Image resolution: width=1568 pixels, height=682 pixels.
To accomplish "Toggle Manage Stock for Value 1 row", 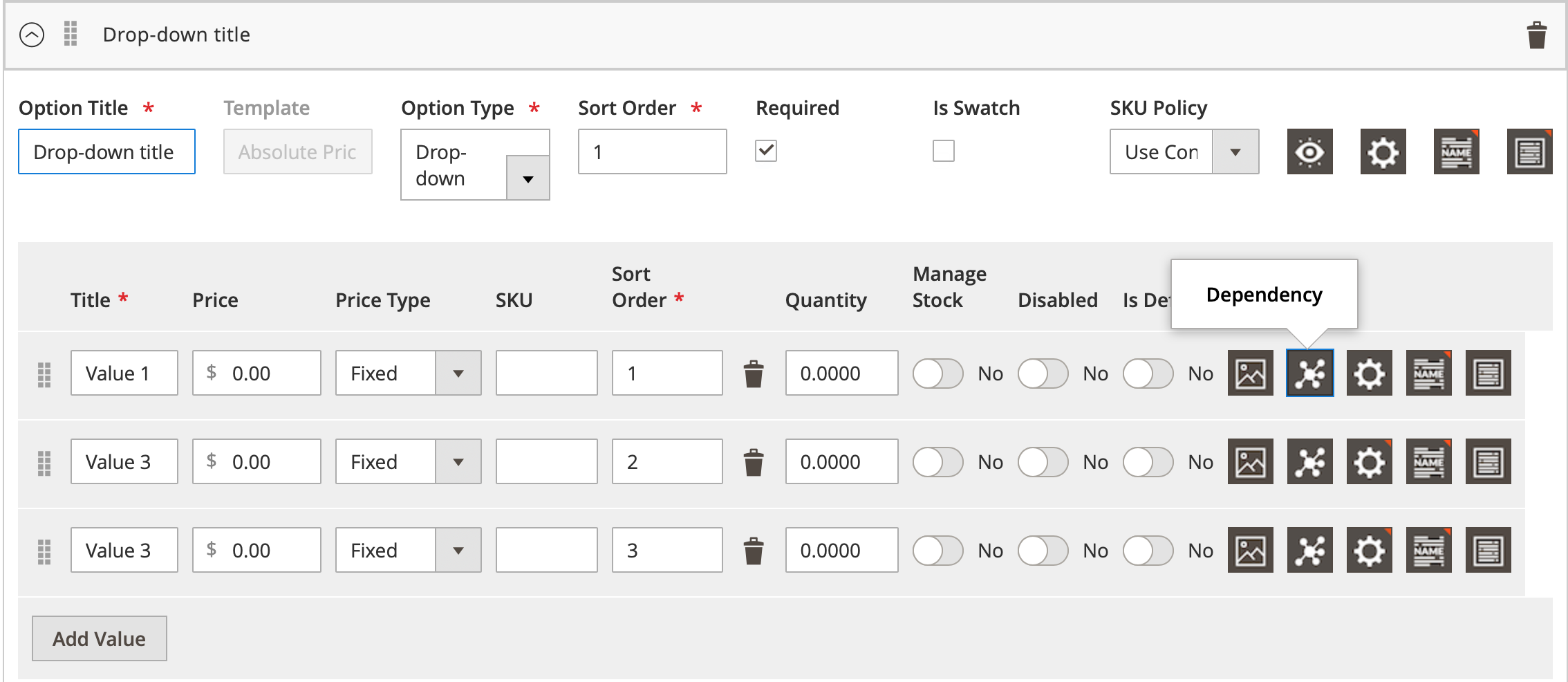I will [937, 374].
